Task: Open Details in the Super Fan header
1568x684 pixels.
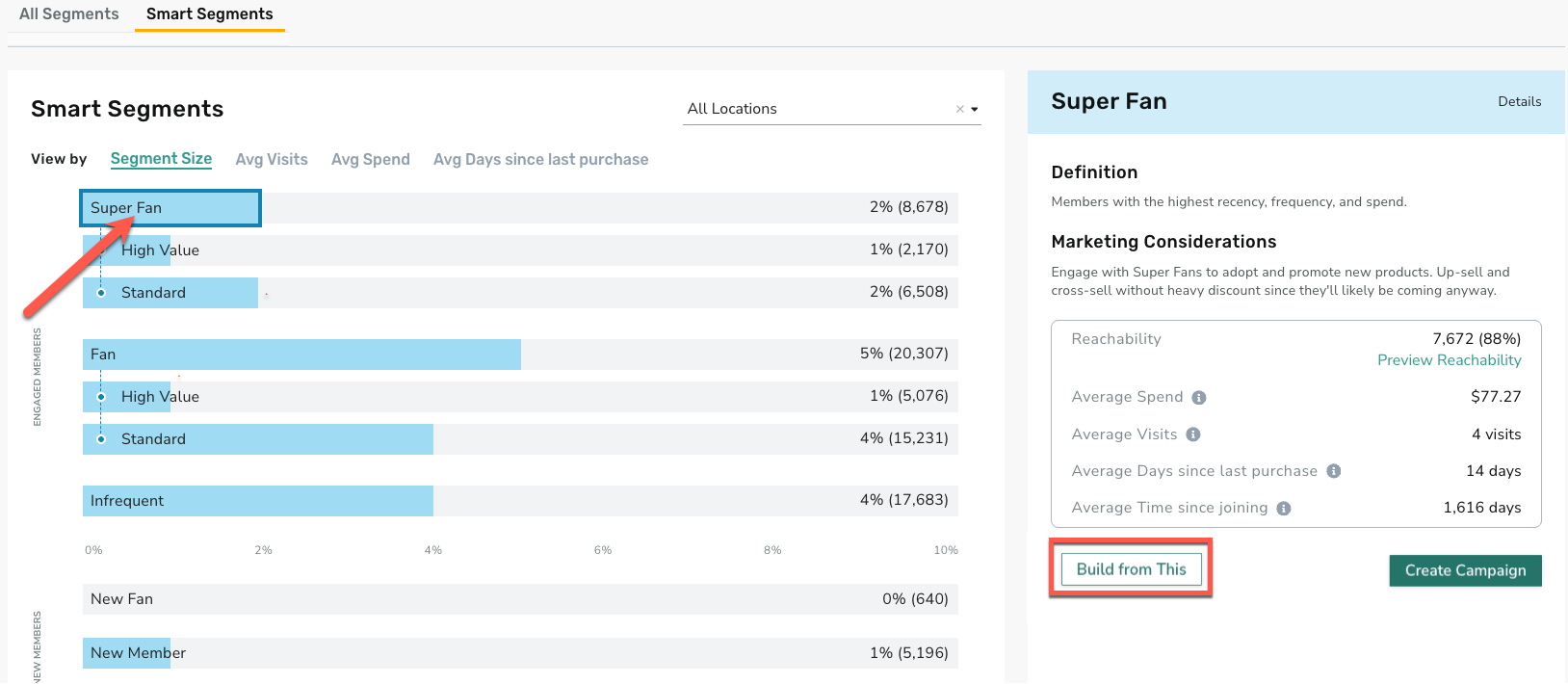Action: (x=1520, y=101)
